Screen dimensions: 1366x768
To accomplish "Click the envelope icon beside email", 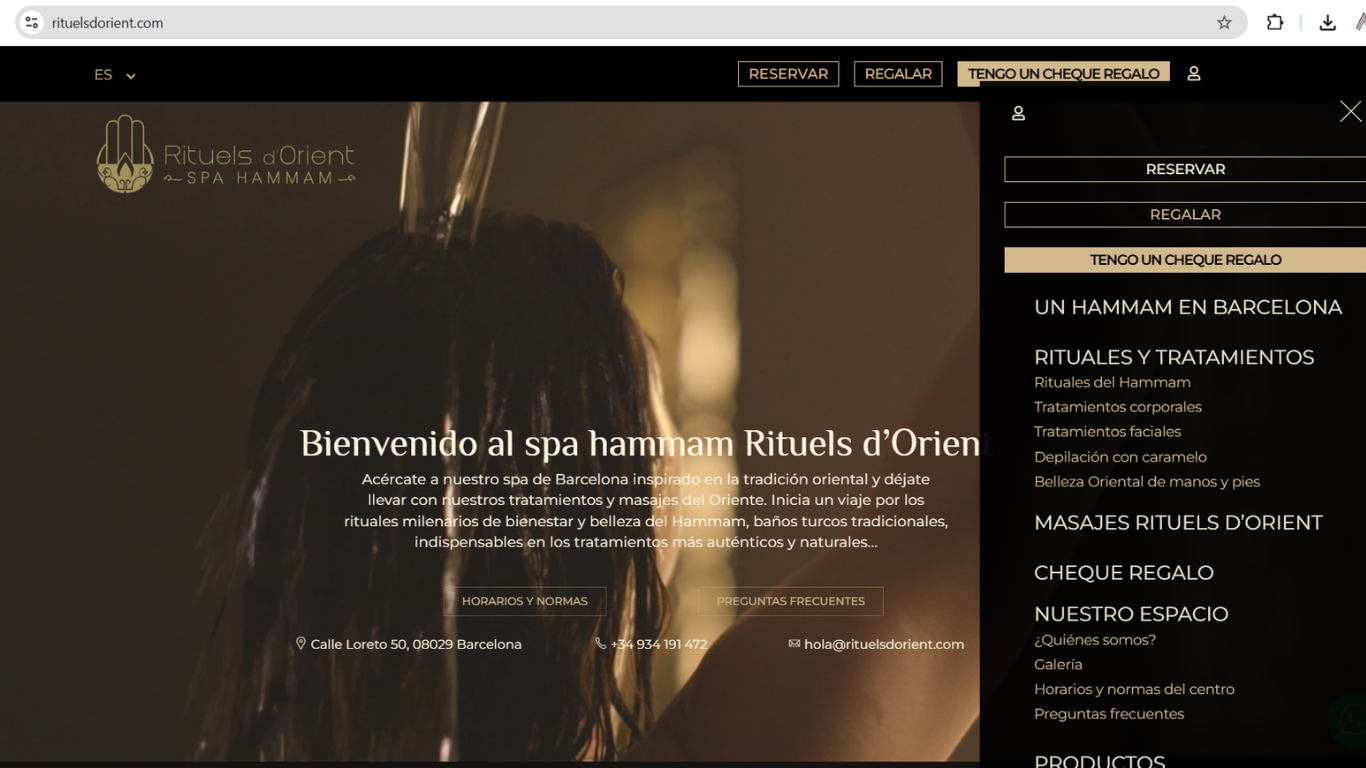I will [x=794, y=643].
